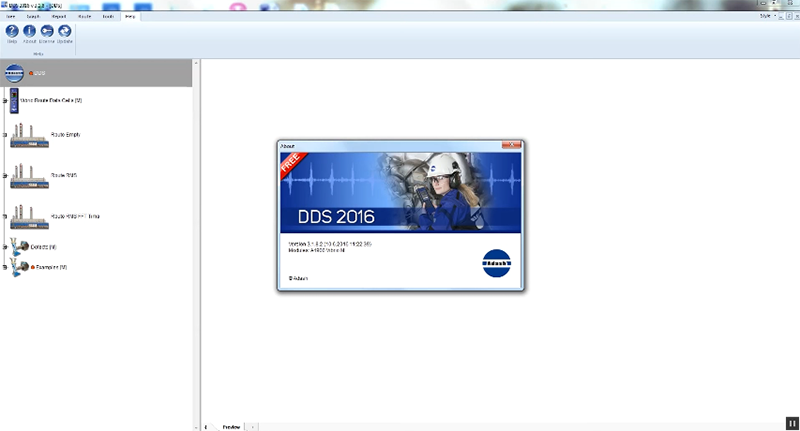The image size is (800, 431).
Task: Expand the Route Empty tree node
Action: click(5, 135)
